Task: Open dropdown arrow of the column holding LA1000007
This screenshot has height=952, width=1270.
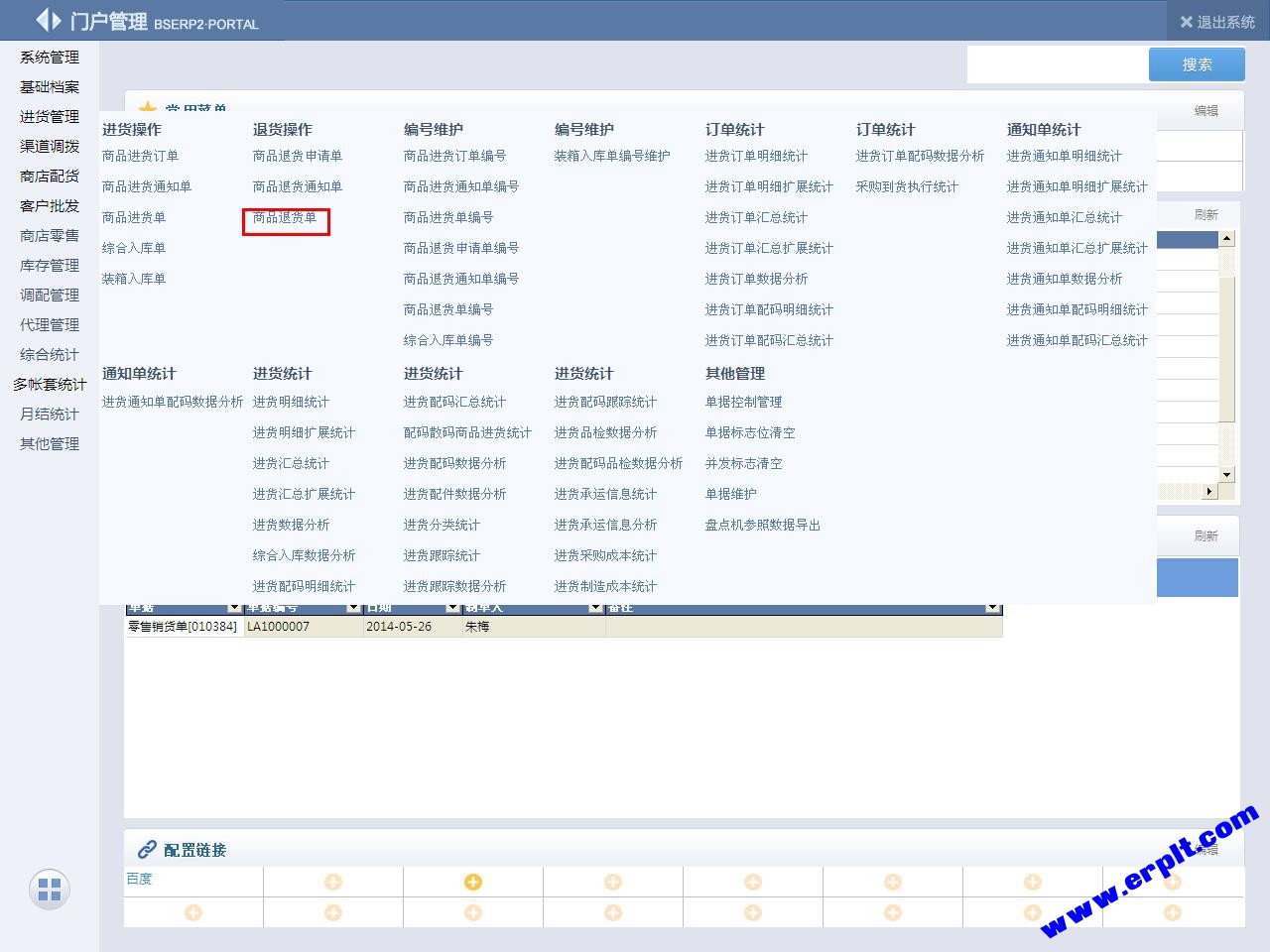Action: pos(353,608)
